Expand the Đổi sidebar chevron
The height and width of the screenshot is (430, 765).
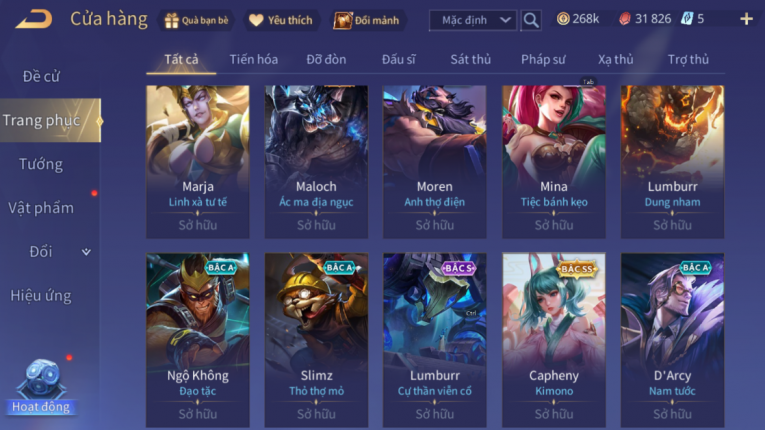(x=86, y=252)
